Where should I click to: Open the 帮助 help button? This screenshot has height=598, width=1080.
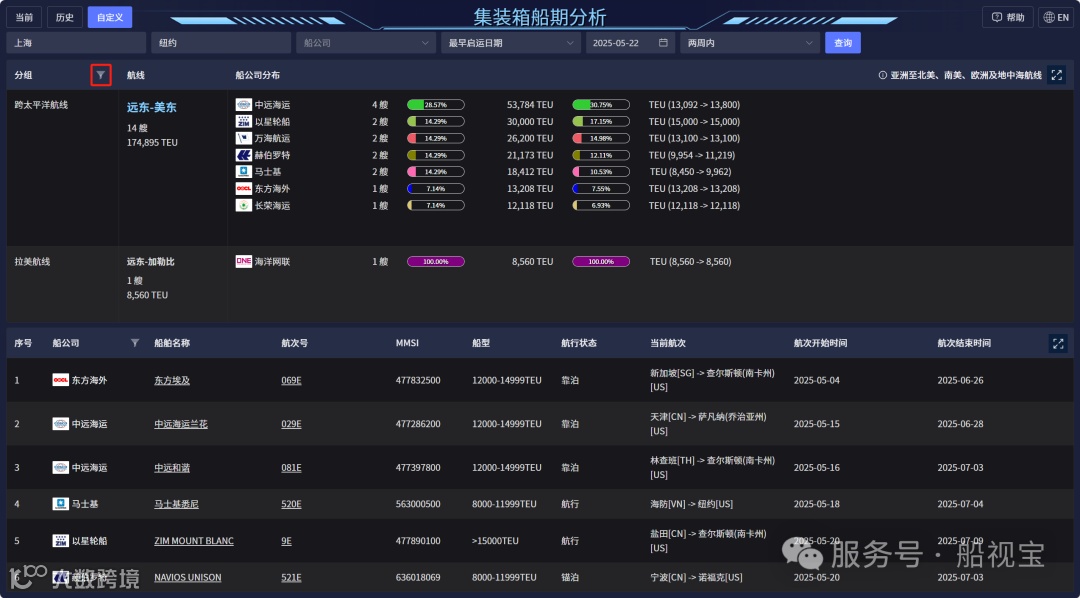(1008, 17)
